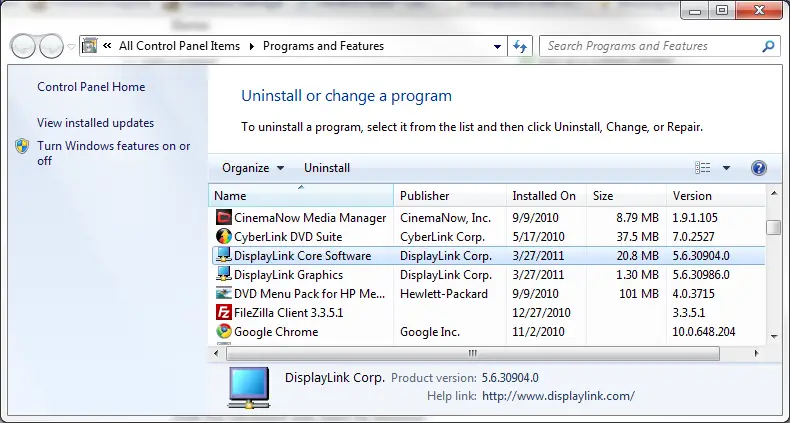
Task: Click the 37.5 MB size cell
Action: 637,237
